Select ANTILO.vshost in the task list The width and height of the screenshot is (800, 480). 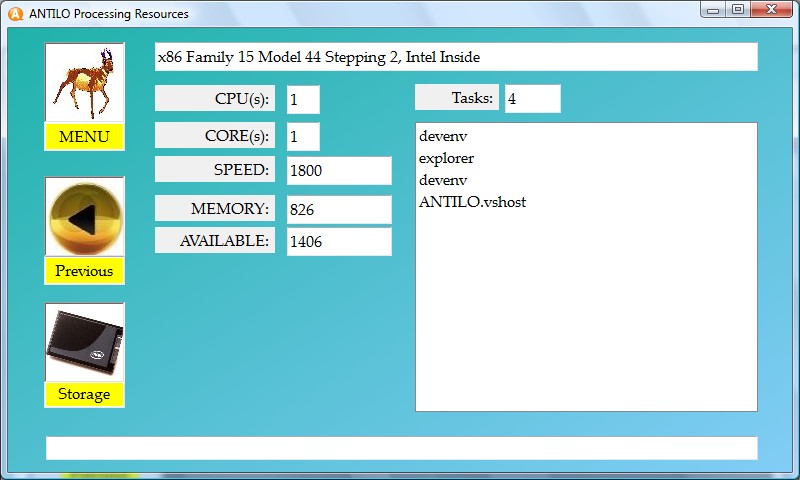pos(472,202)
